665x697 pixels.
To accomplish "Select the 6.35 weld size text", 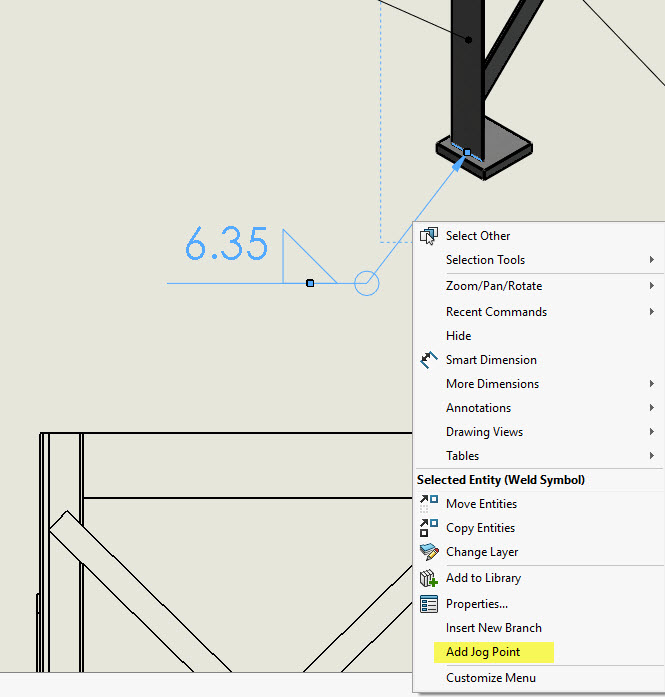I will pyautogui.click(x=227, y=243).
